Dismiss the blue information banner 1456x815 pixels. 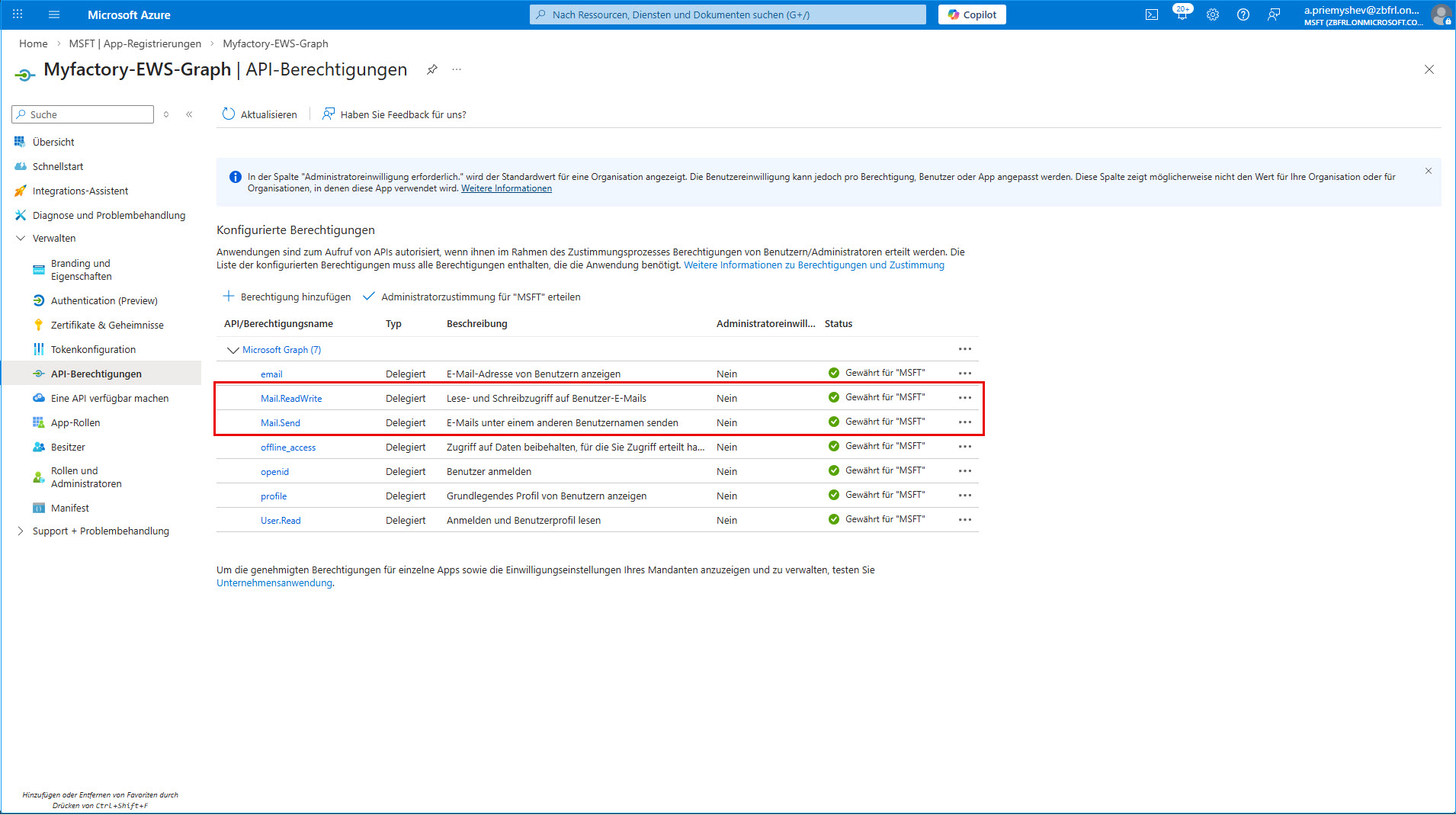[x=1429, y=171]
